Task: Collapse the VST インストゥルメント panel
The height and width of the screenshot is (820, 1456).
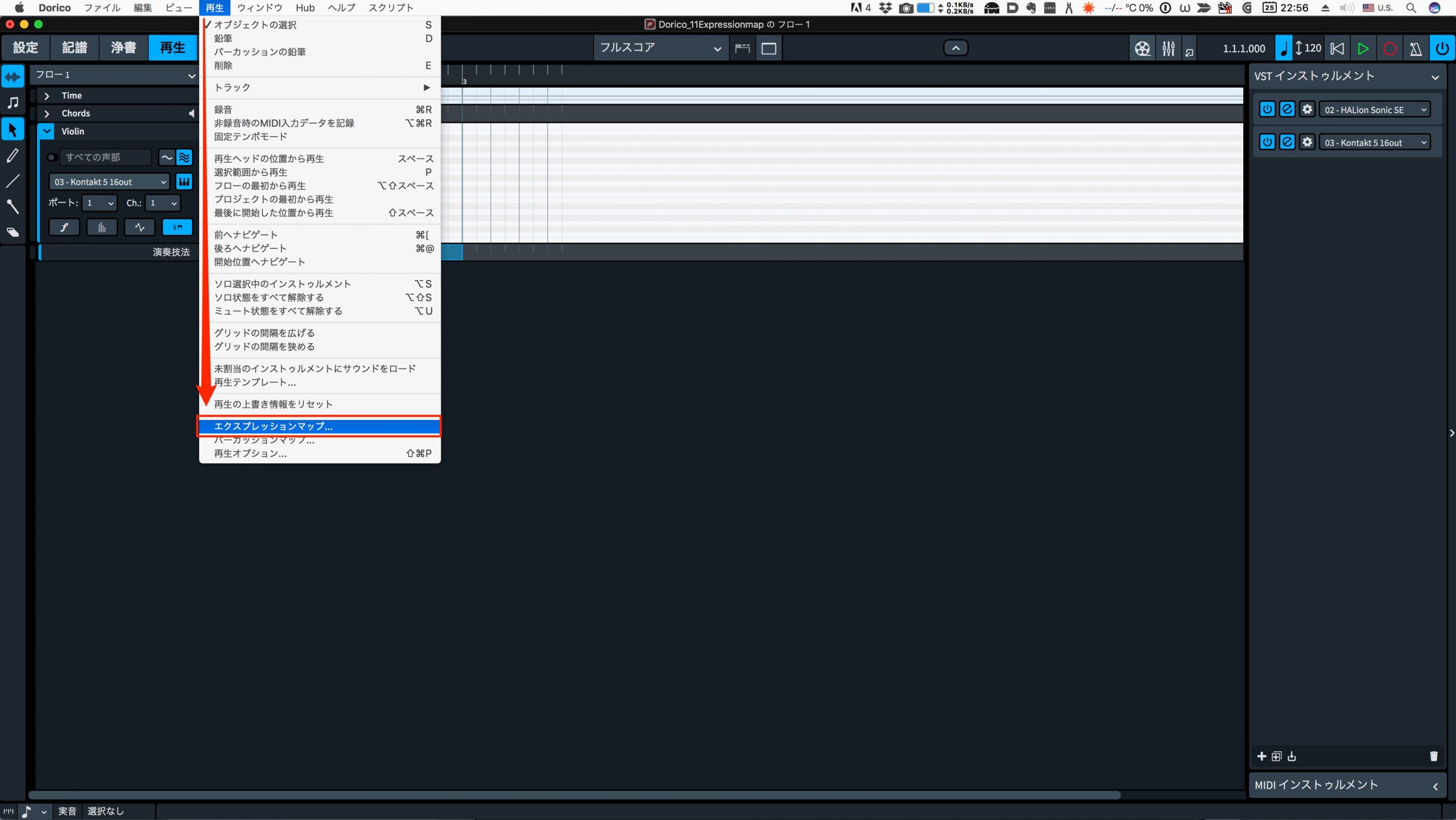Action: [x=1435, y=77]
